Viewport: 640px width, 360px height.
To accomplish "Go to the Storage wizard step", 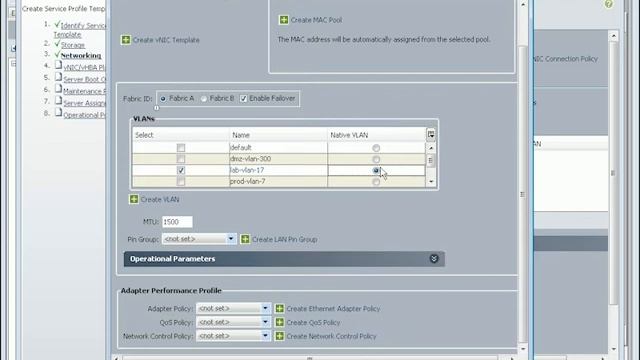I will [x=73, y=45].
